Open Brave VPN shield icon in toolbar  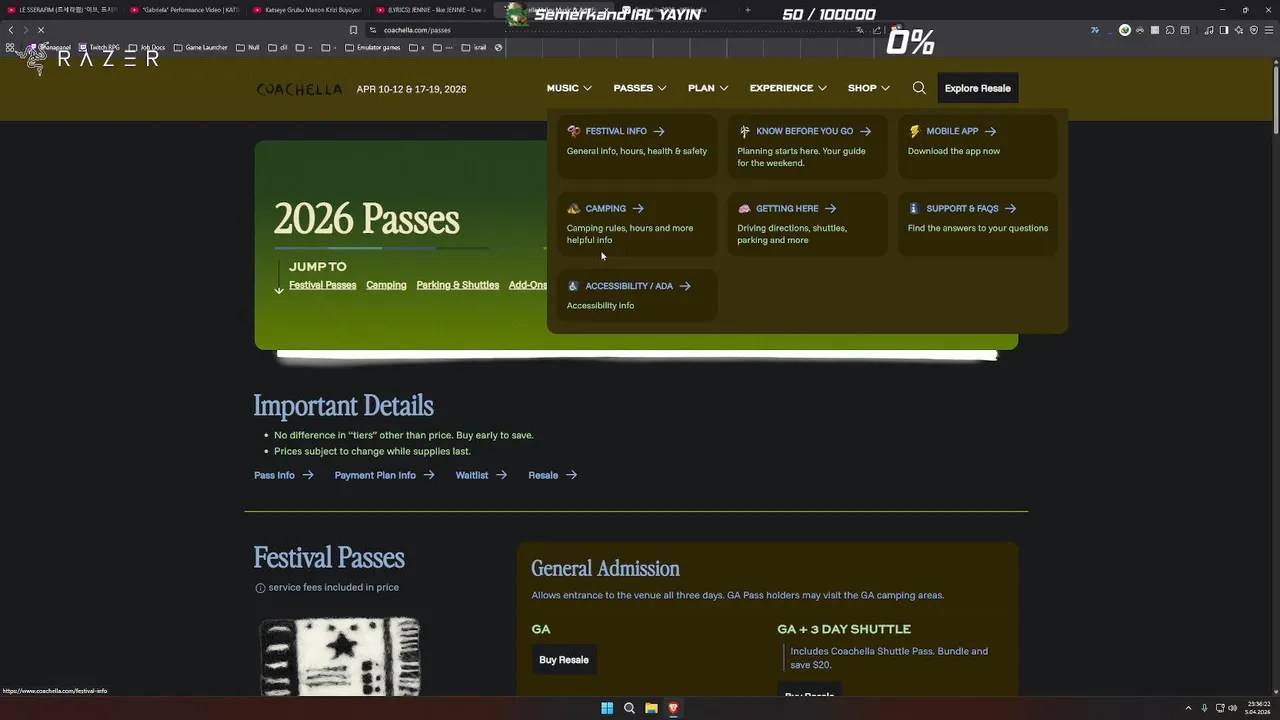click(1254, 30)
